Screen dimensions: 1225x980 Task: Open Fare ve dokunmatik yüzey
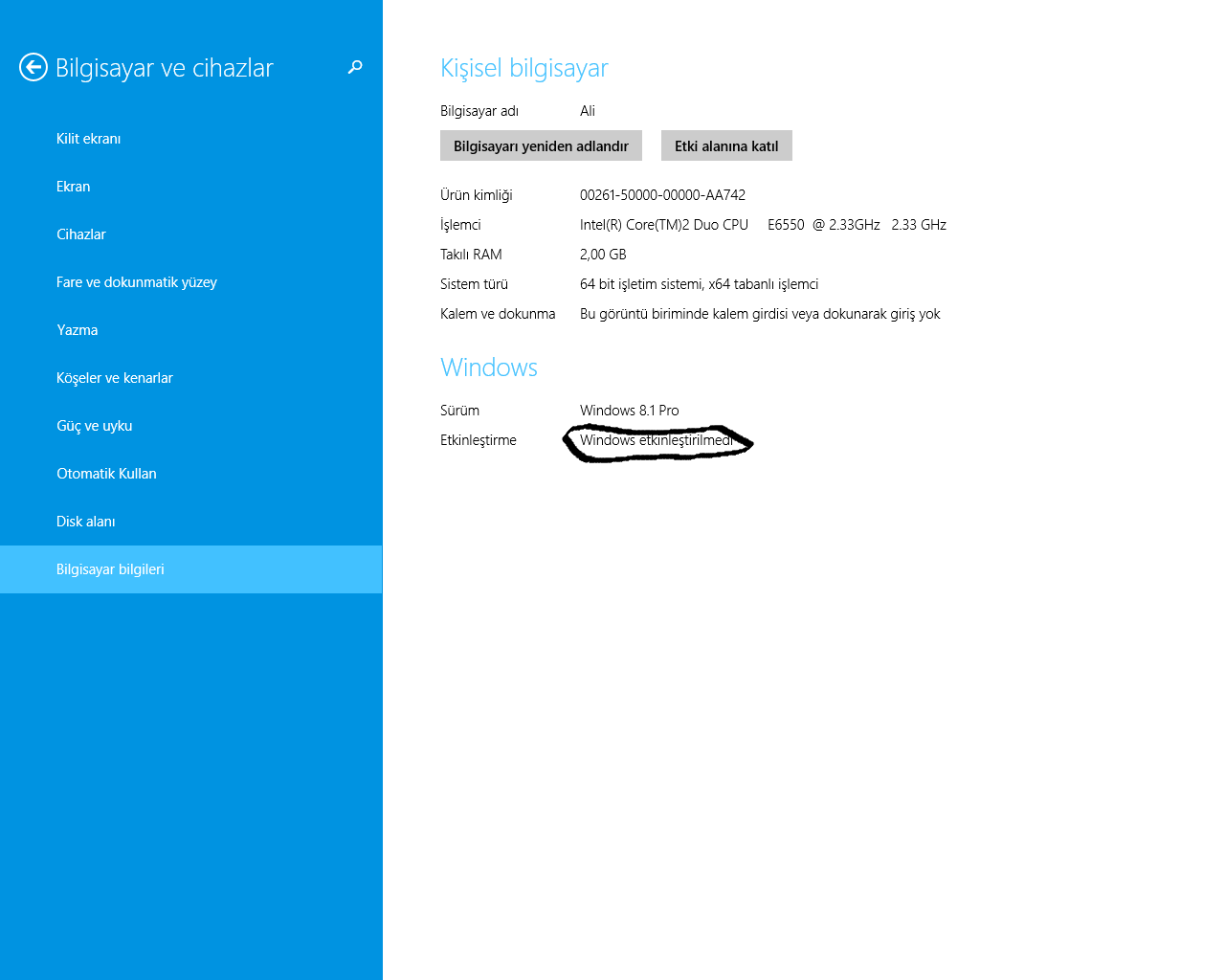point(191,282)
